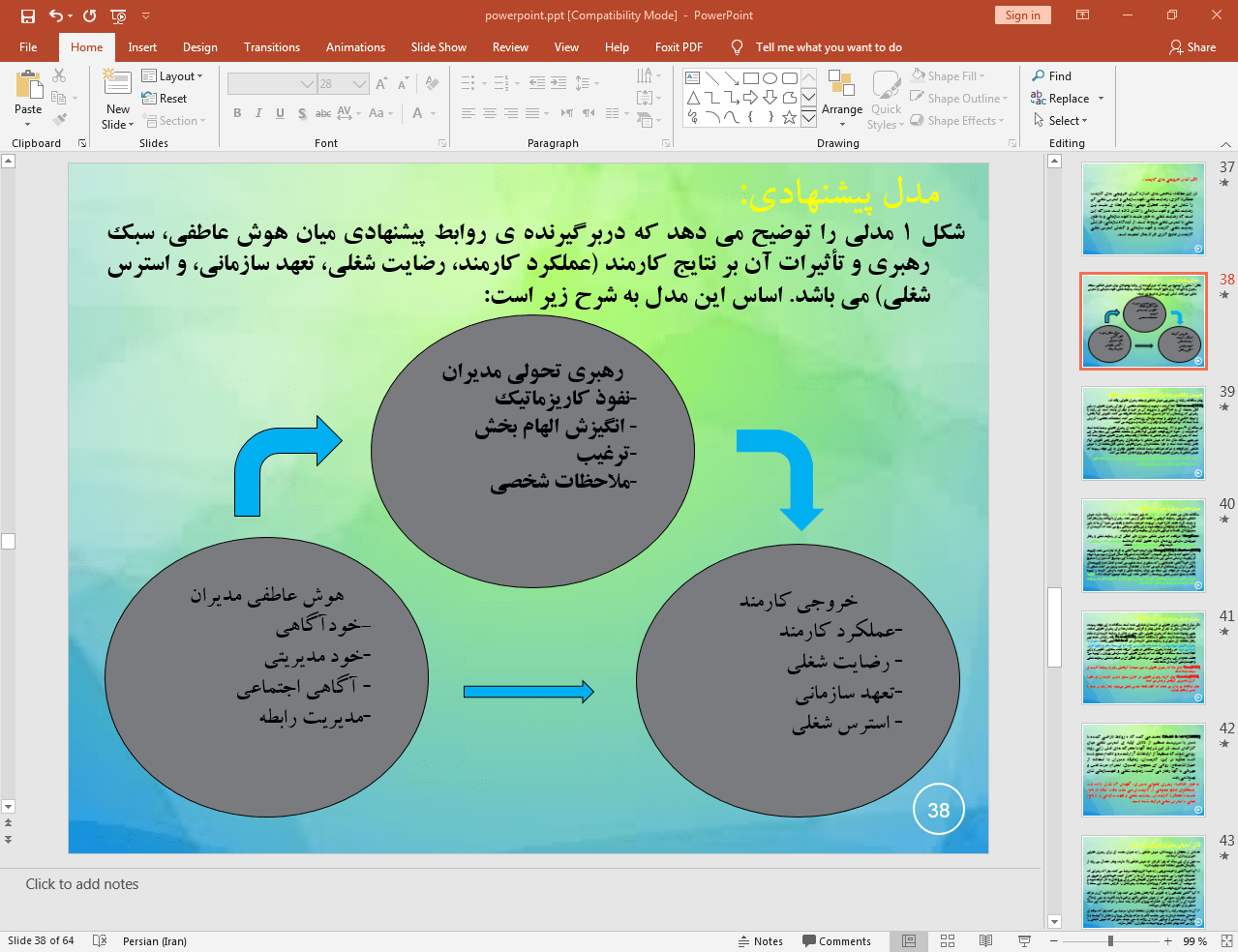This screenshot has width=1238, height=952.
Task: Toggle the Notes pane from status bar
Action: (x=761, y=940)
